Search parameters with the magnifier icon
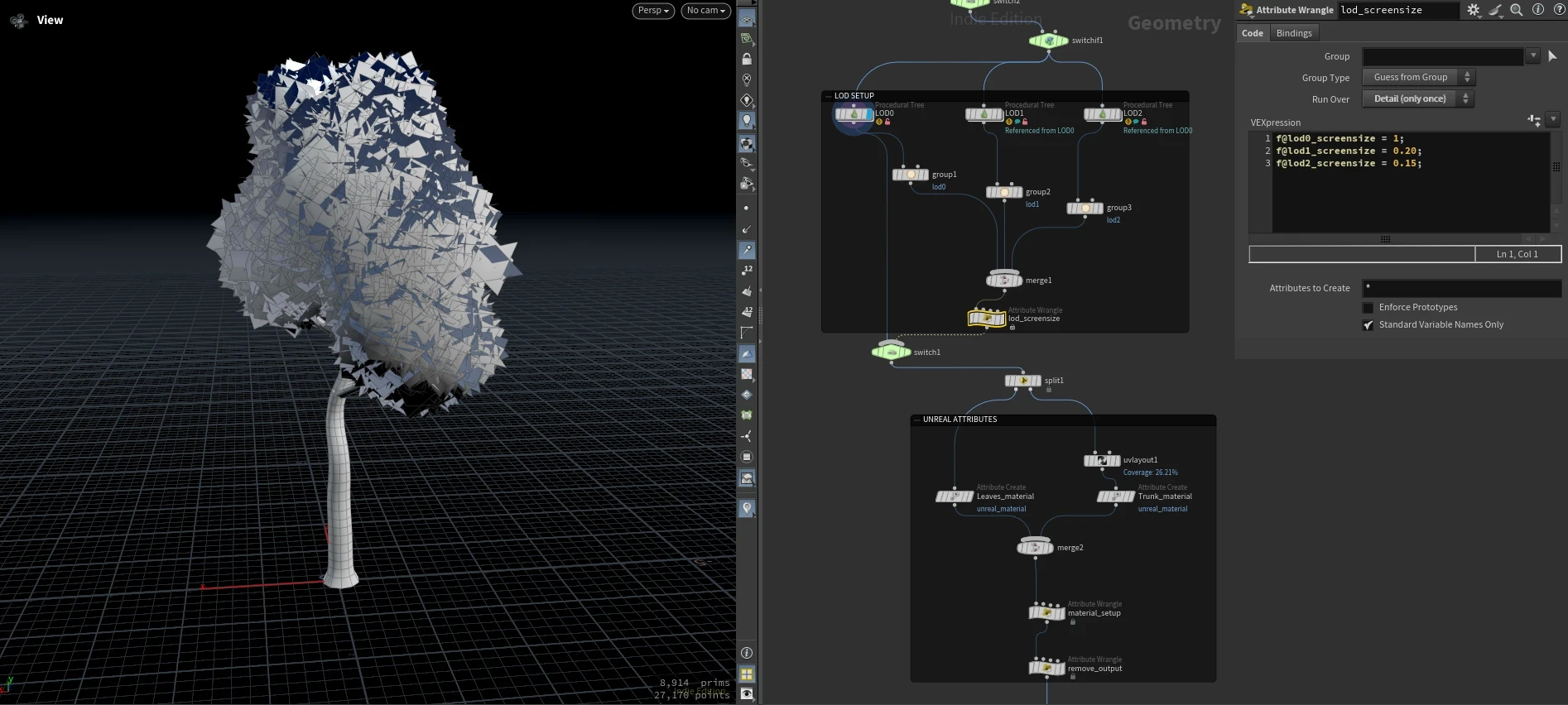1568x705 pixels. tap(1517, 10)
